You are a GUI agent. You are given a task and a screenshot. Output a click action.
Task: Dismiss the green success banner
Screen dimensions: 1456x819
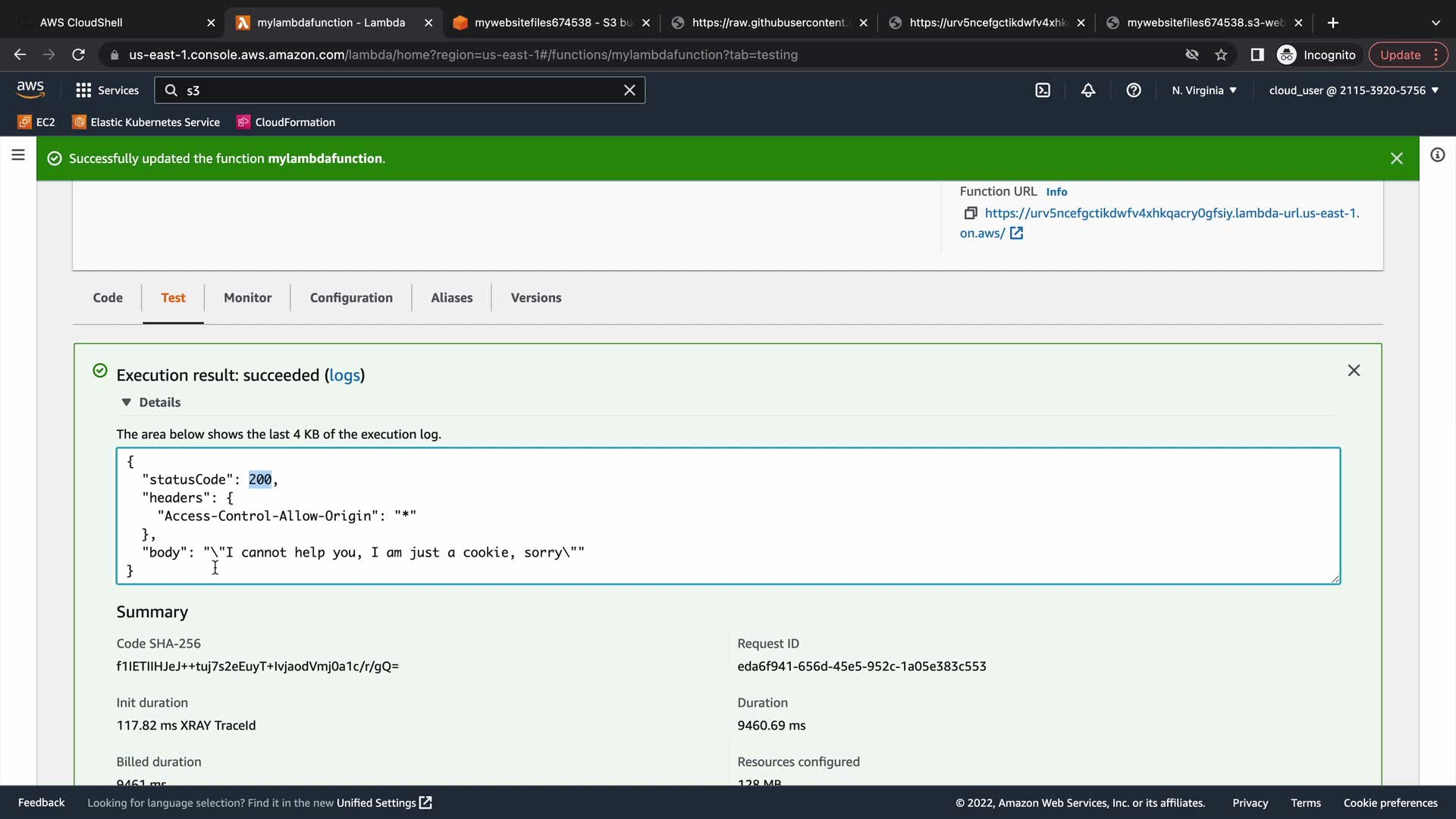1396,158
